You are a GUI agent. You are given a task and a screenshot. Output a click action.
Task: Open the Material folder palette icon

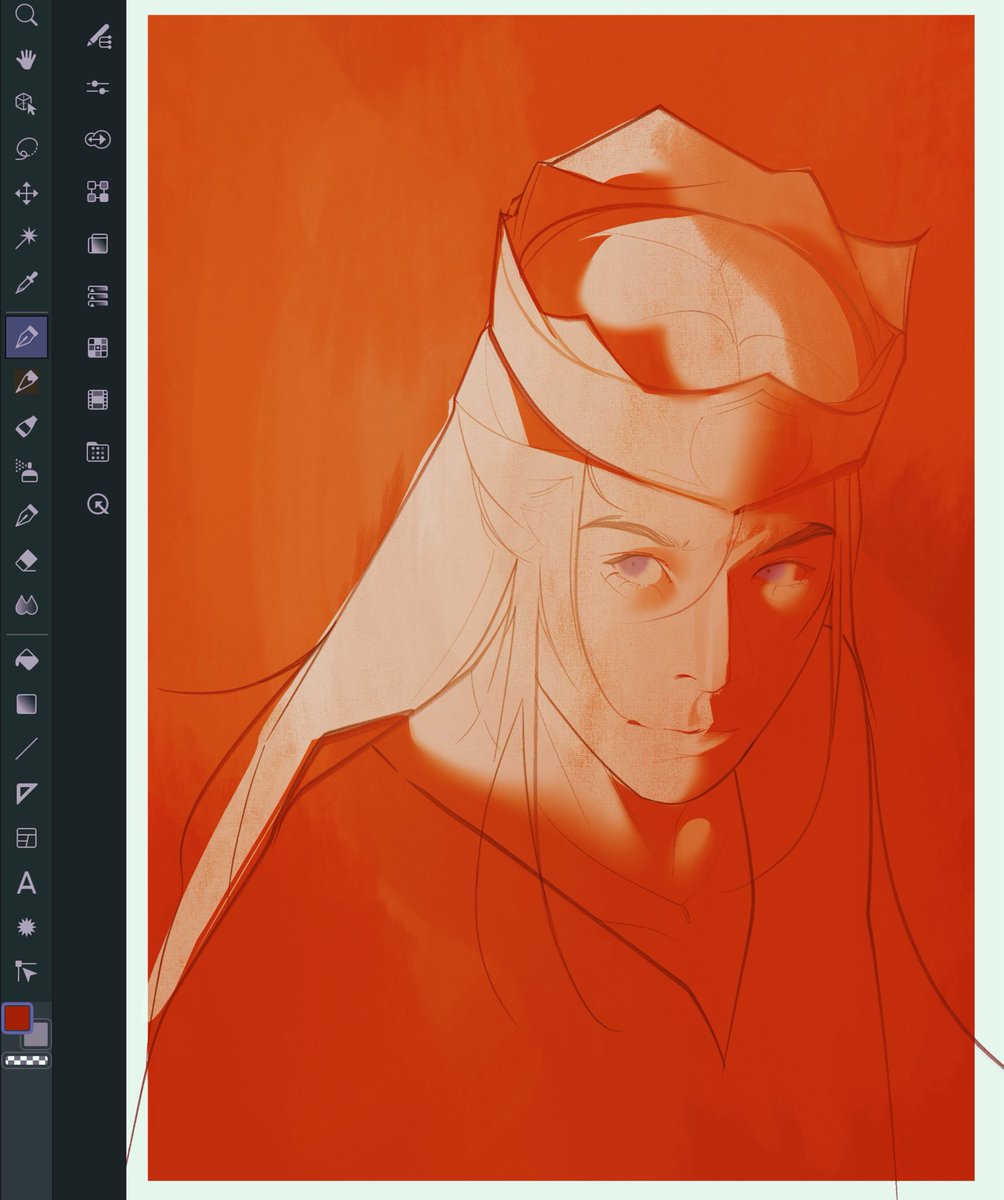[98, 452]
